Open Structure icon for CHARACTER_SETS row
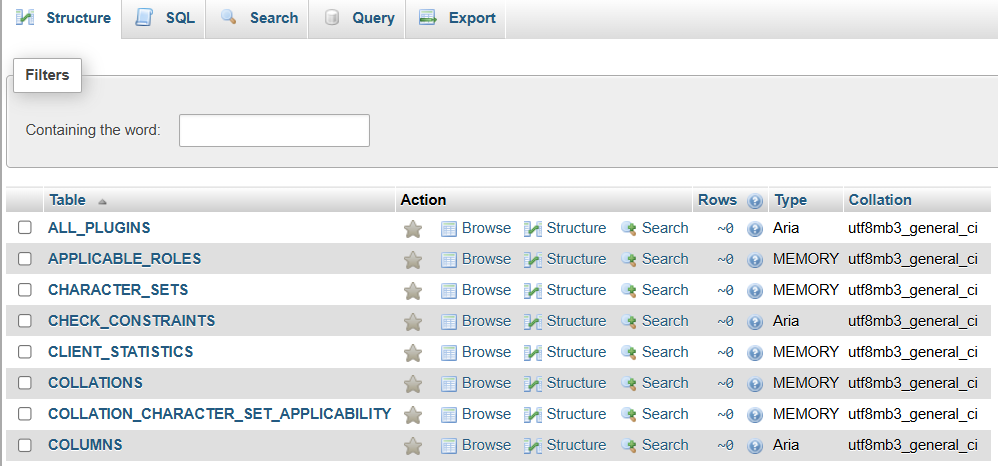 [x=533, y=291]
